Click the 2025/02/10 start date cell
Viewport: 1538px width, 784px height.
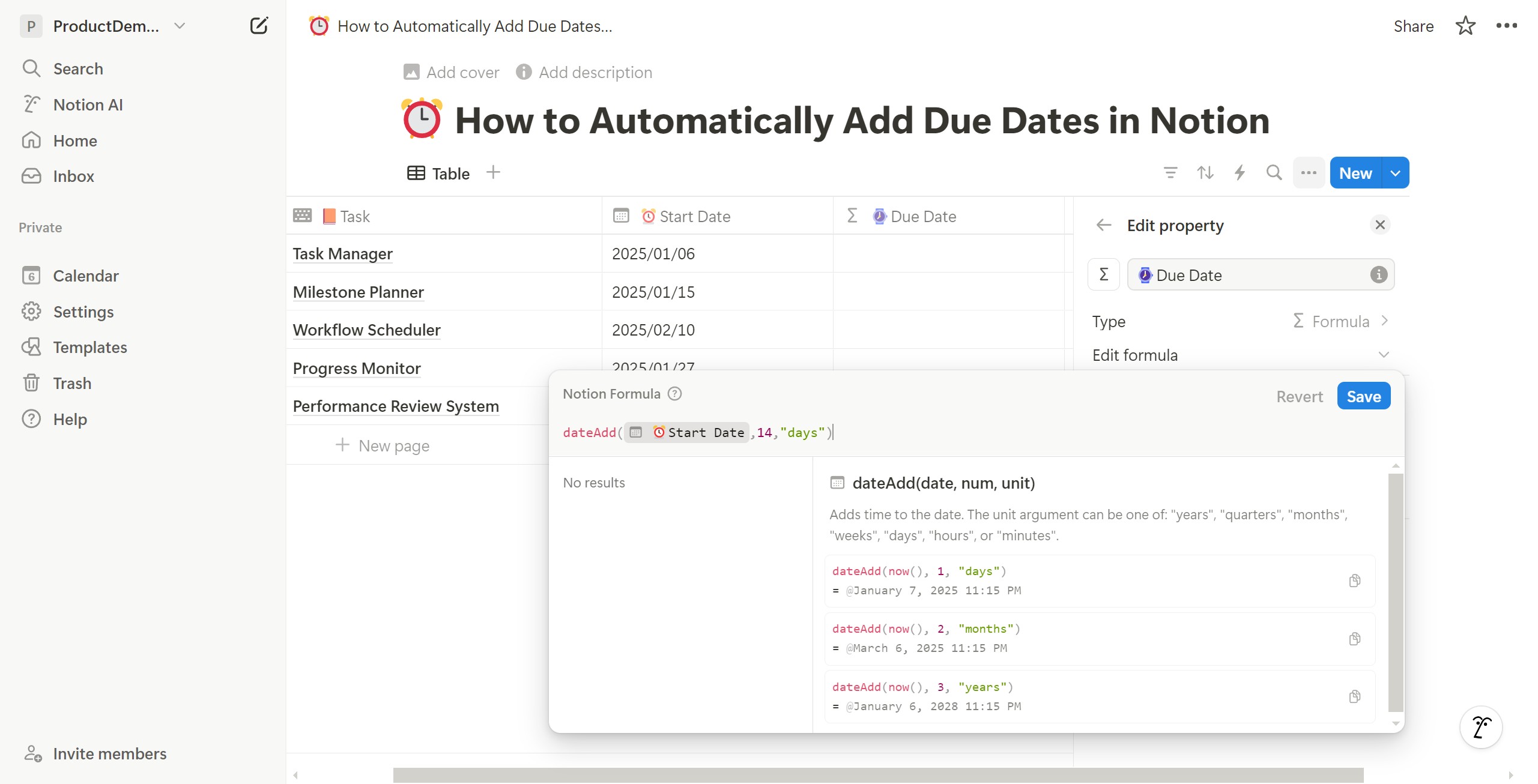(x=717, y=330)
